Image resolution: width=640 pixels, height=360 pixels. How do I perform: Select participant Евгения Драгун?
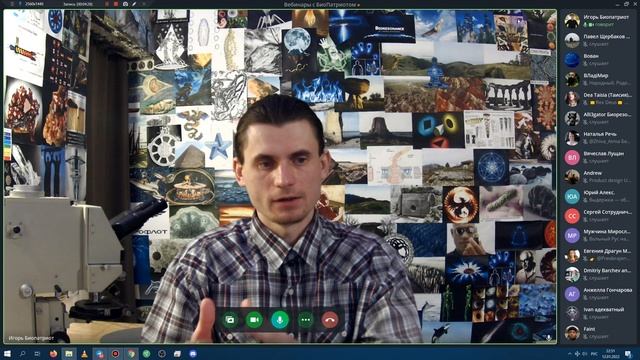598,255
